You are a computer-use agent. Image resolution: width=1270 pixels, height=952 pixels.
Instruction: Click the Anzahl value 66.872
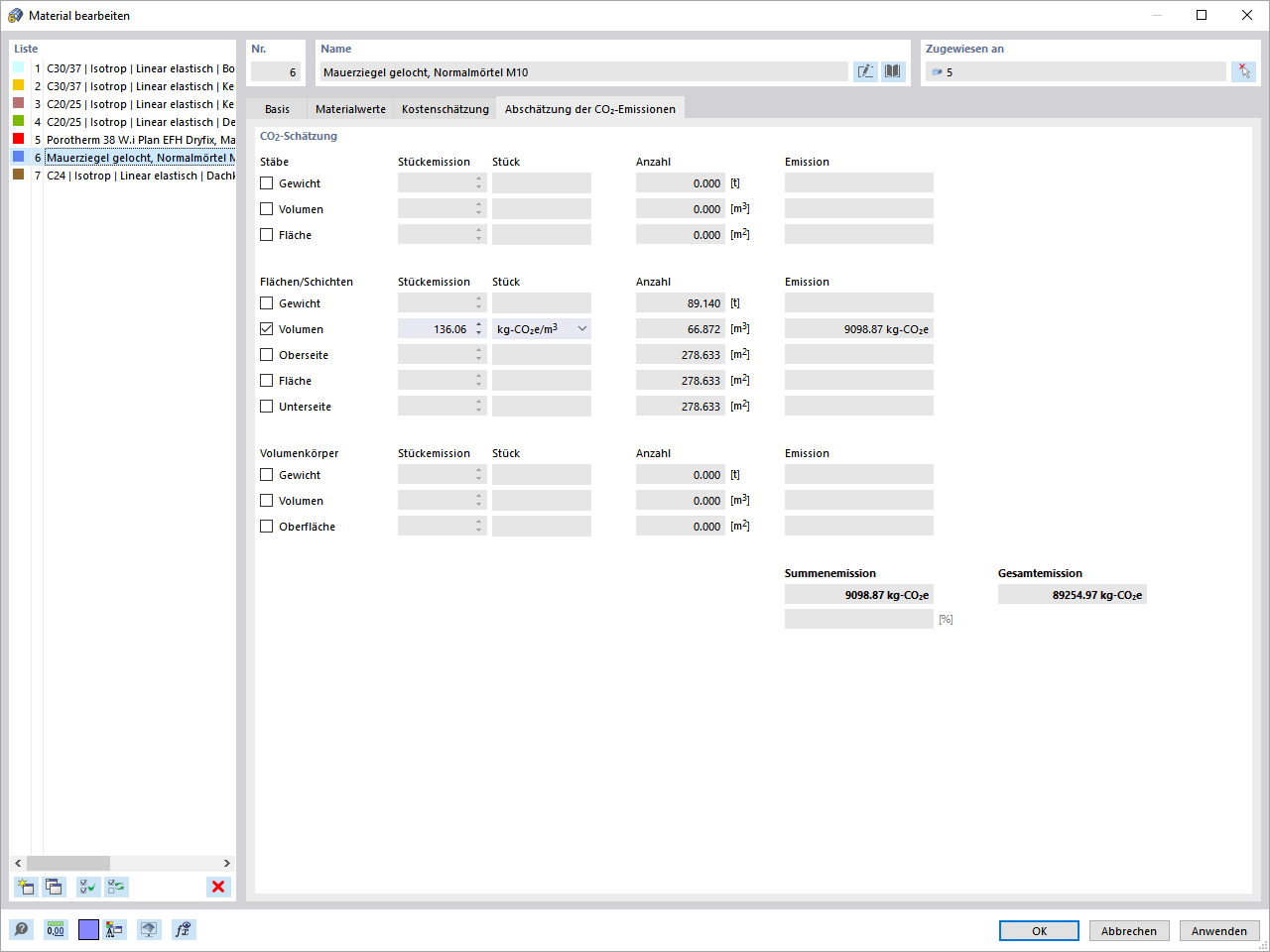(681, 329)
